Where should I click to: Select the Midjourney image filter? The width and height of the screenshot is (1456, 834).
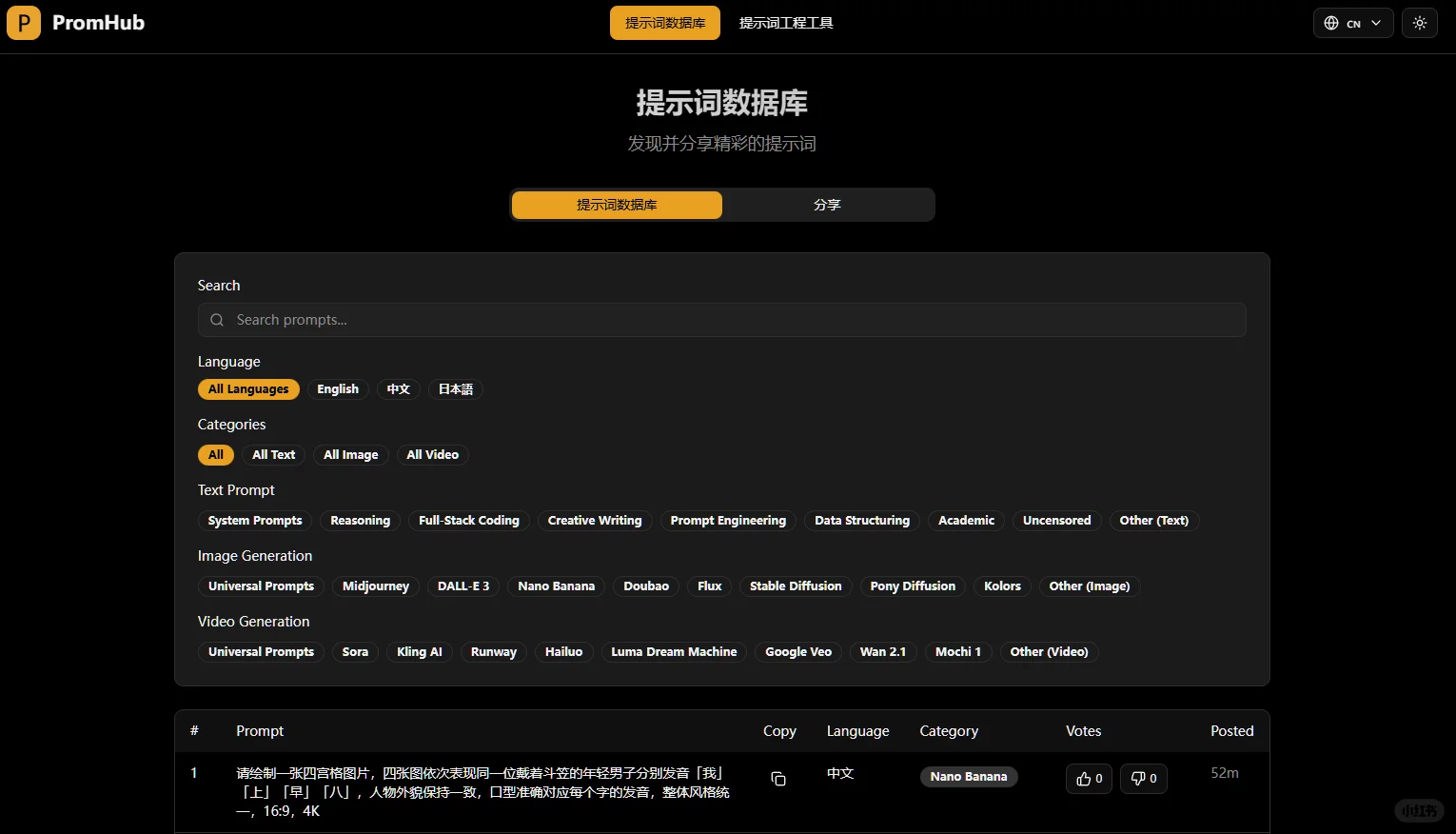[375, 586]
